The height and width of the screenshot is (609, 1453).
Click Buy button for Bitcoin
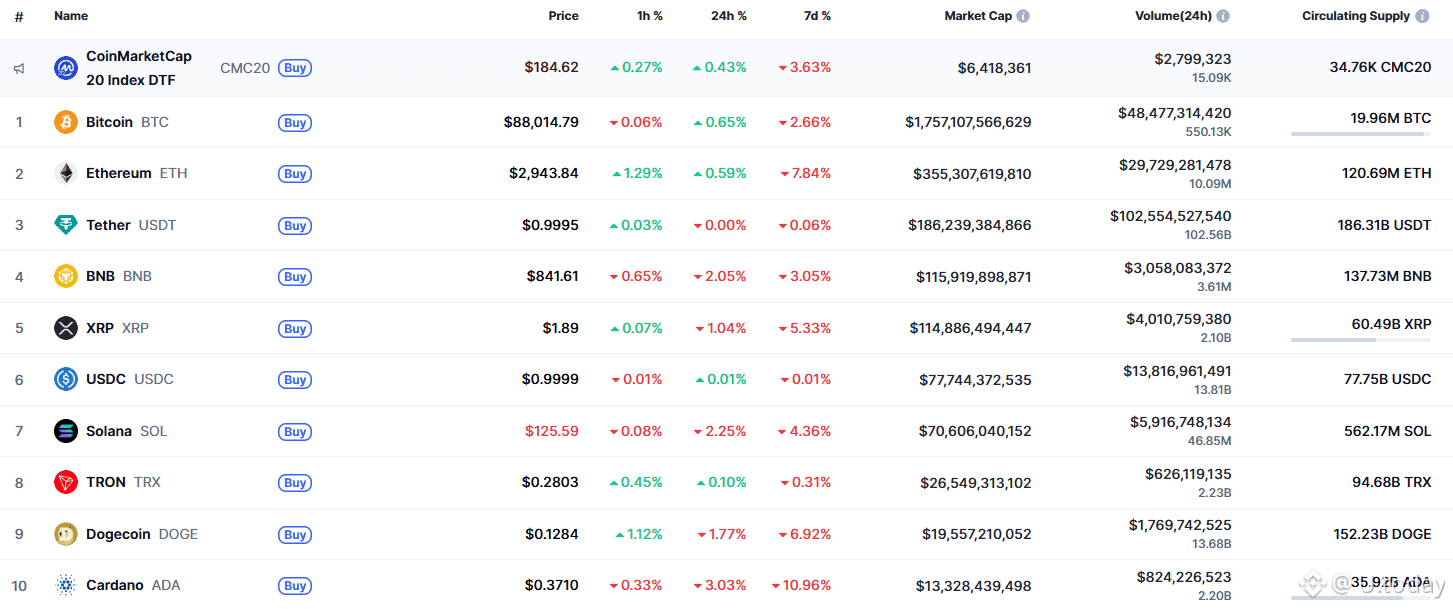click(295, 123)
